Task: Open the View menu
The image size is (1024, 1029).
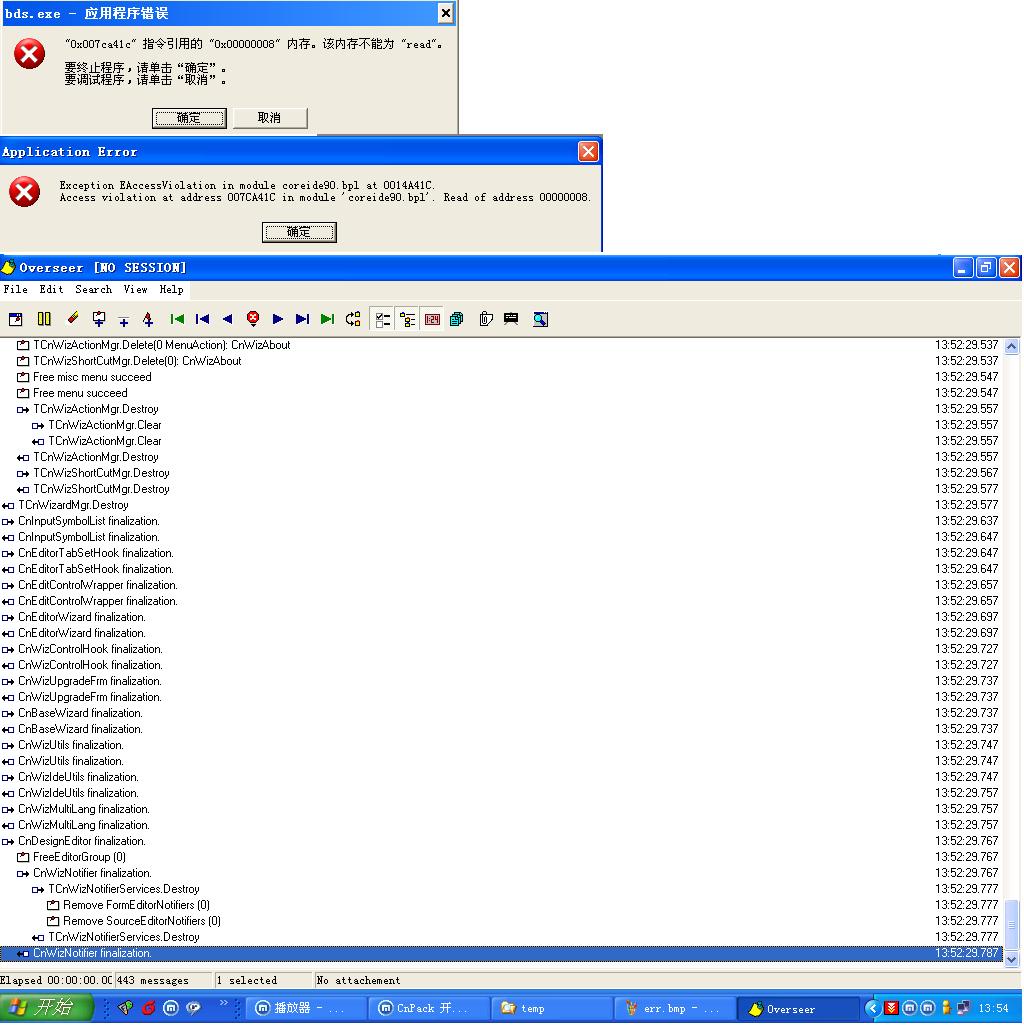Action: pos(135,289)
